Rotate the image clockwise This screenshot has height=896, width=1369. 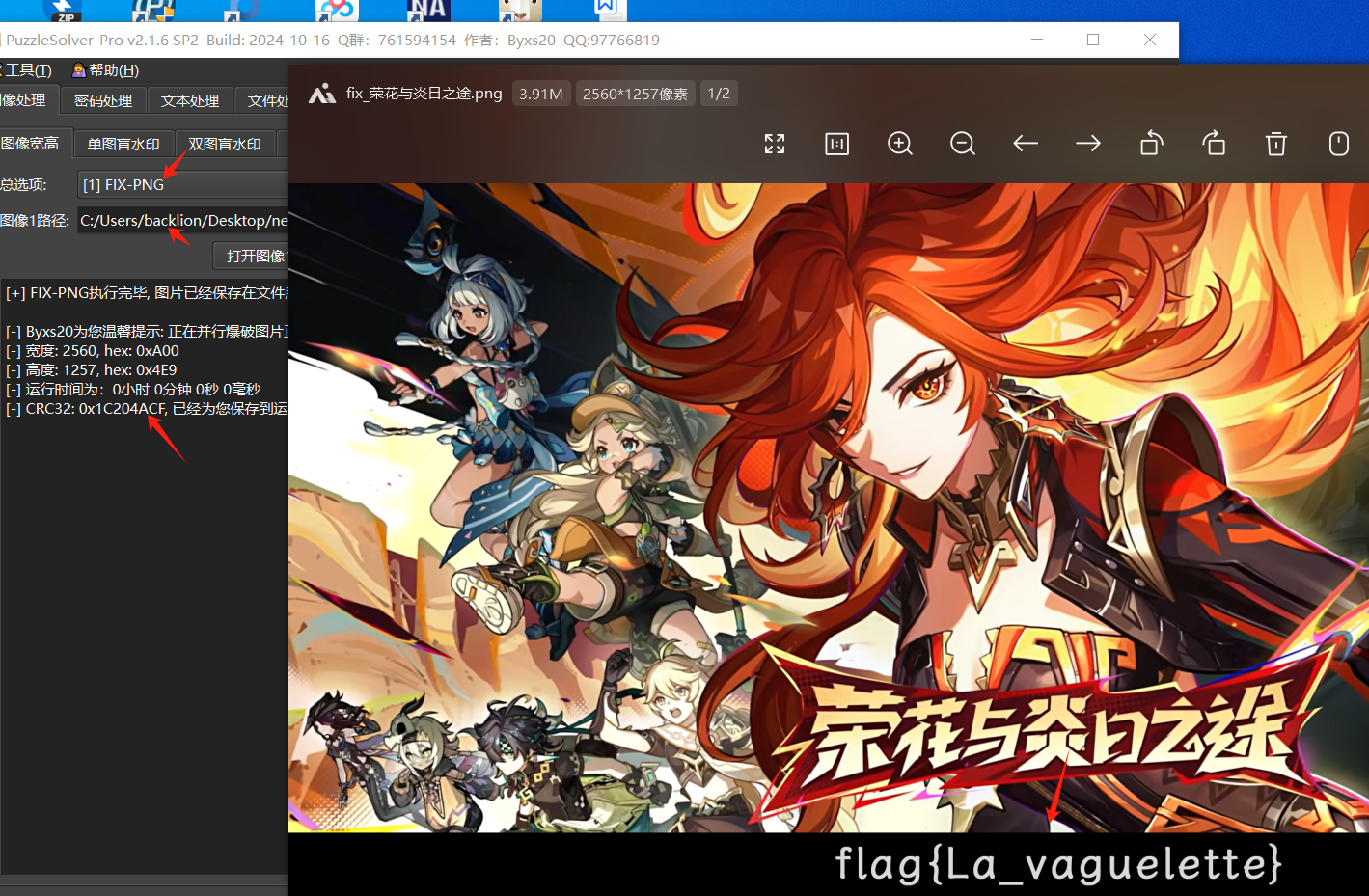tap(1214, 144)
